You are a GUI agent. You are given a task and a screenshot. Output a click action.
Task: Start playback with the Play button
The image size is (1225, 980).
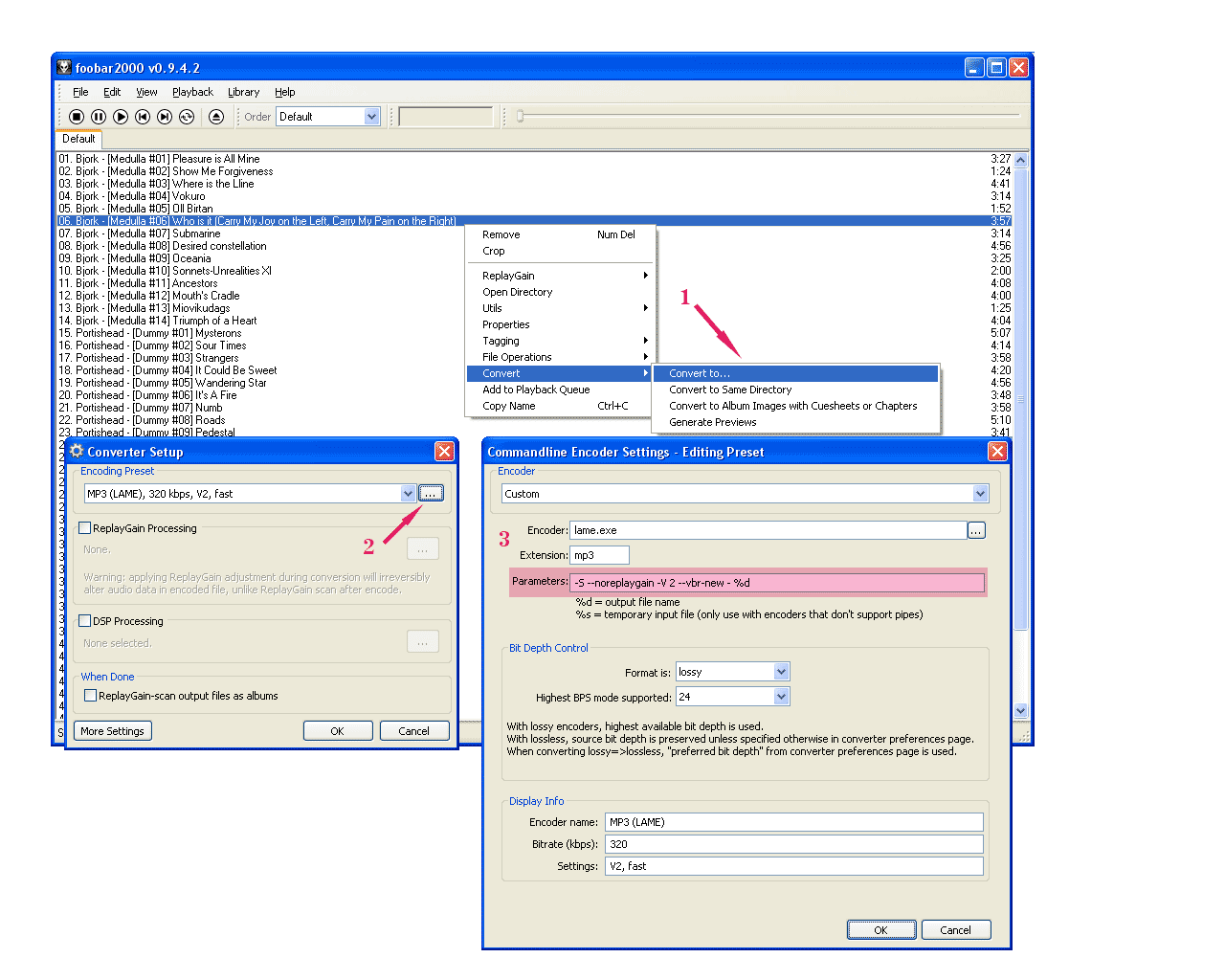[x=121, y=117]
